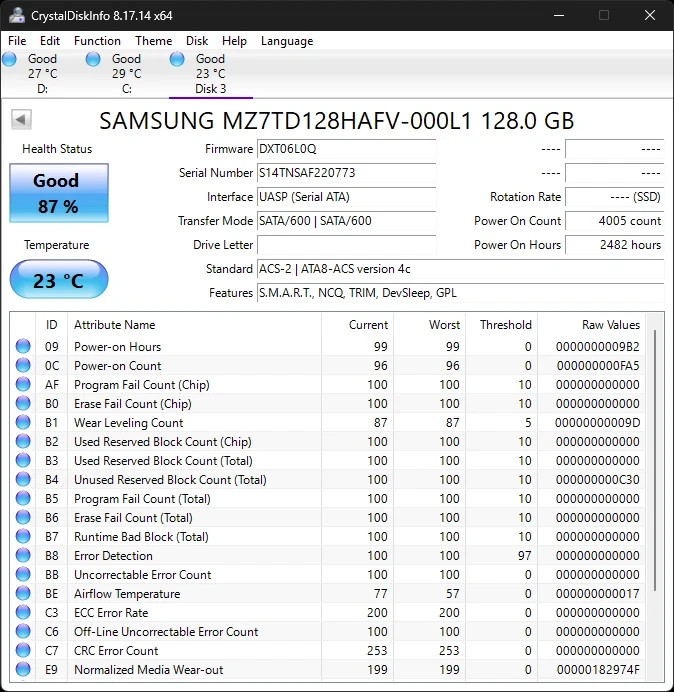The height and width of the screenshot is (692, 674).
Task: Click status orb of Program Fail Count (Chip)
Action: click(23, 384)
